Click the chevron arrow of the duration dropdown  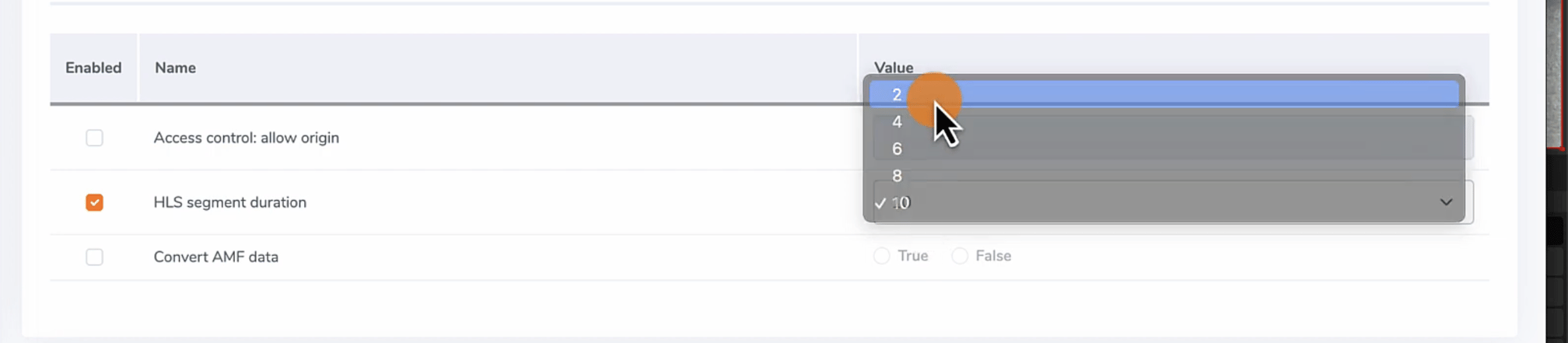1446,202
